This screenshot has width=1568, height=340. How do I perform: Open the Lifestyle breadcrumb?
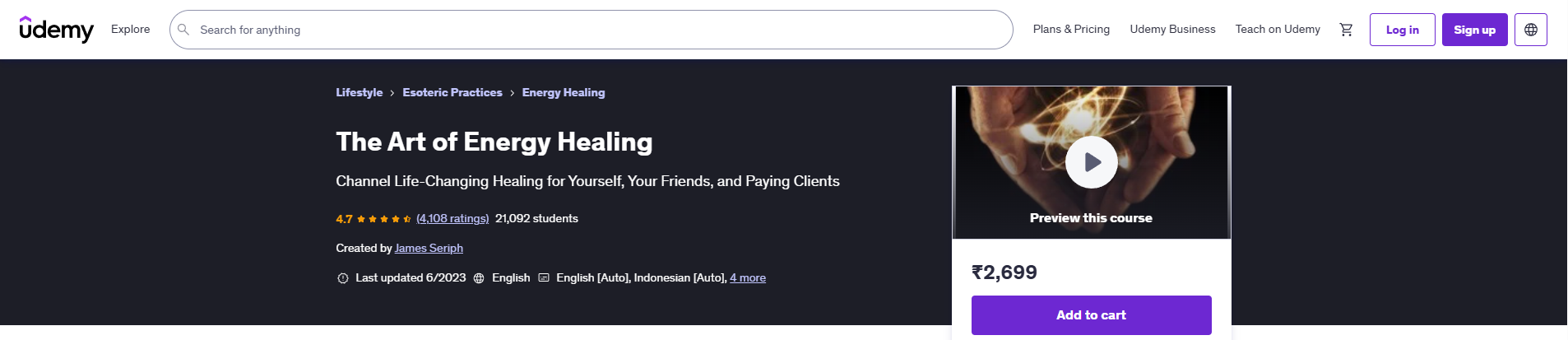point(360,93)
